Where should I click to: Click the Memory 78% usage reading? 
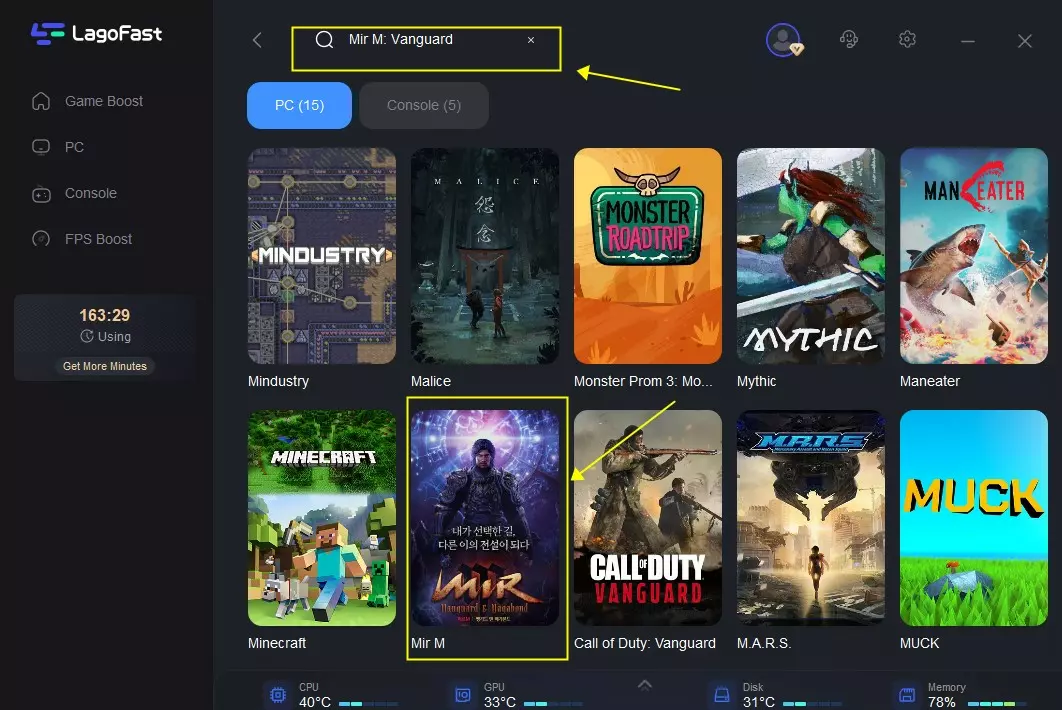coord(941,702)
